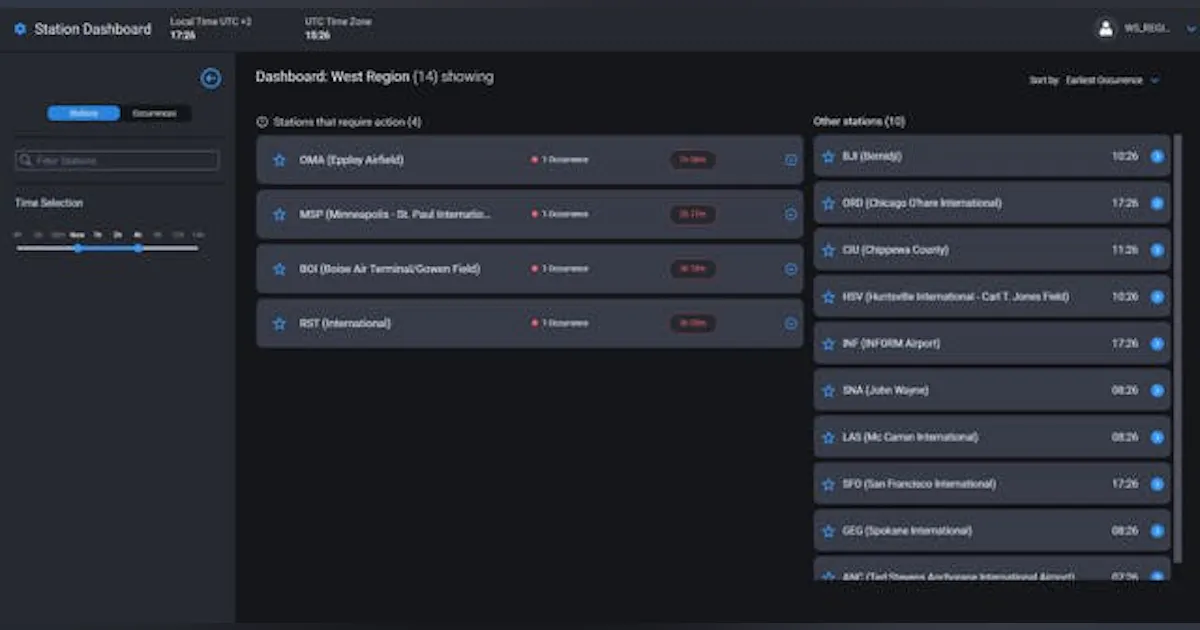The height and width of the screenshot is (630, 1200).
Task: Expand the user account dropdown arrow
Action: tap(1190, 29)
